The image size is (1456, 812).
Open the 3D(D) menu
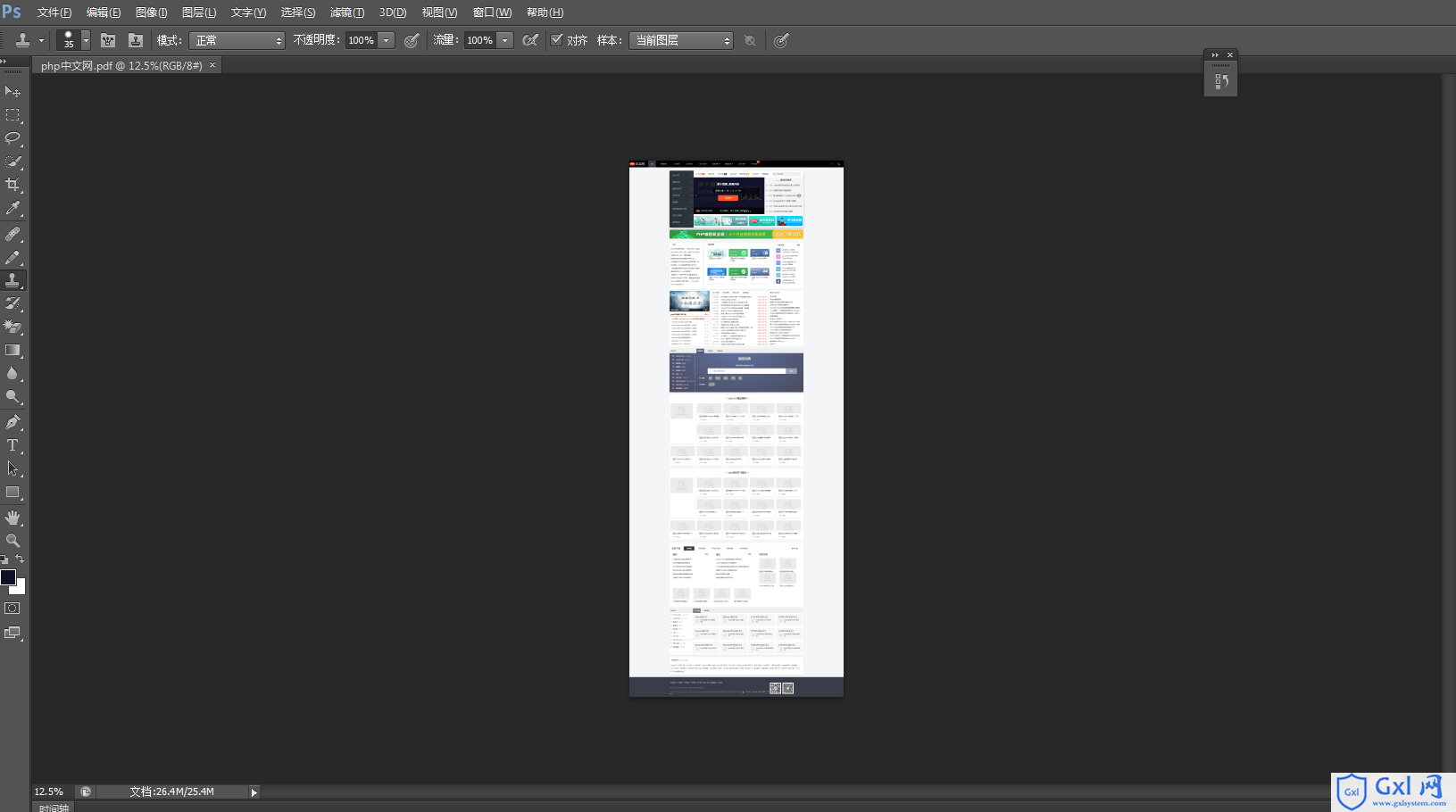tap(393, 12)
